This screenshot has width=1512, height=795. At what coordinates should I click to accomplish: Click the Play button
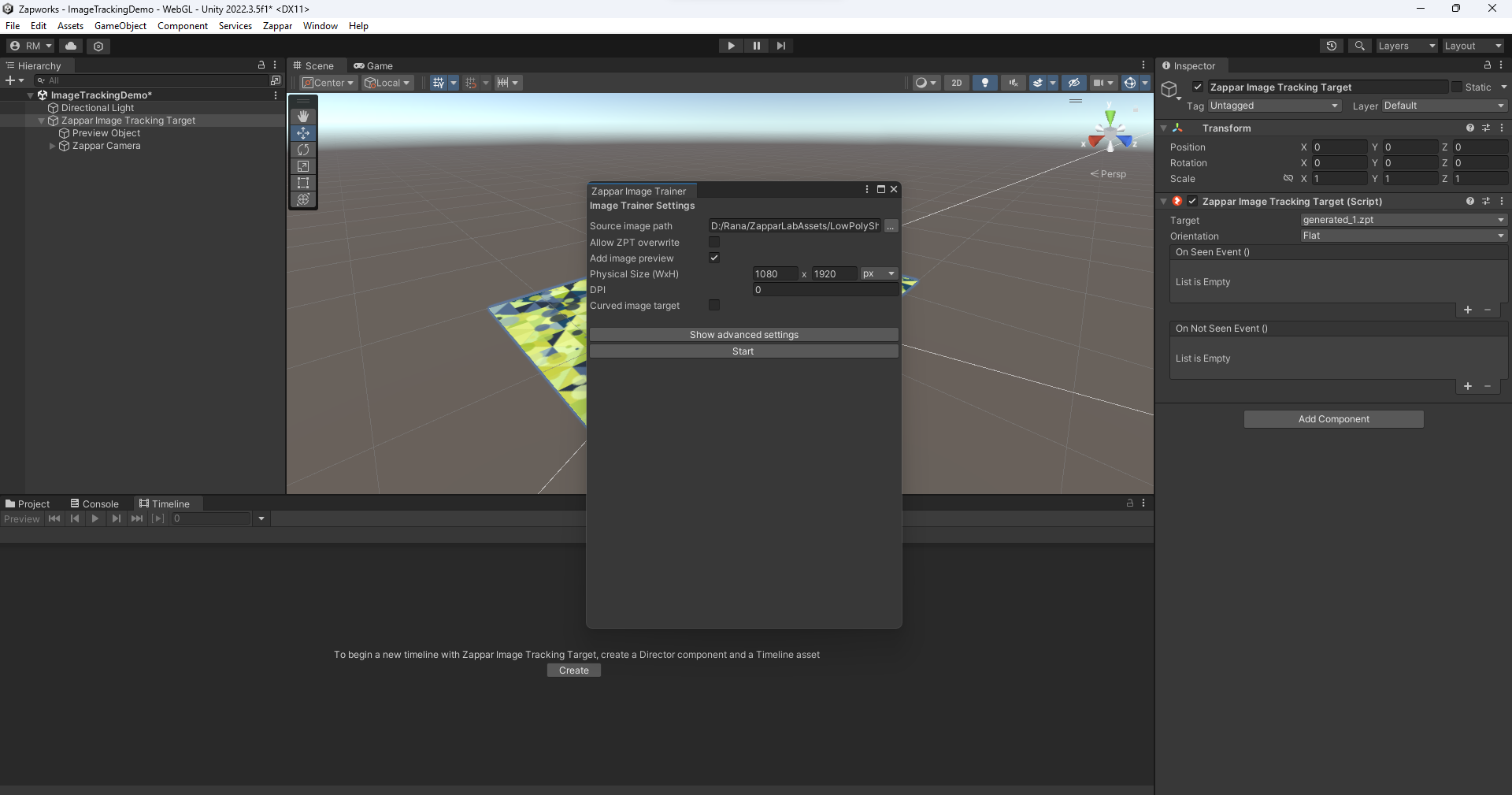click(731, 46)
